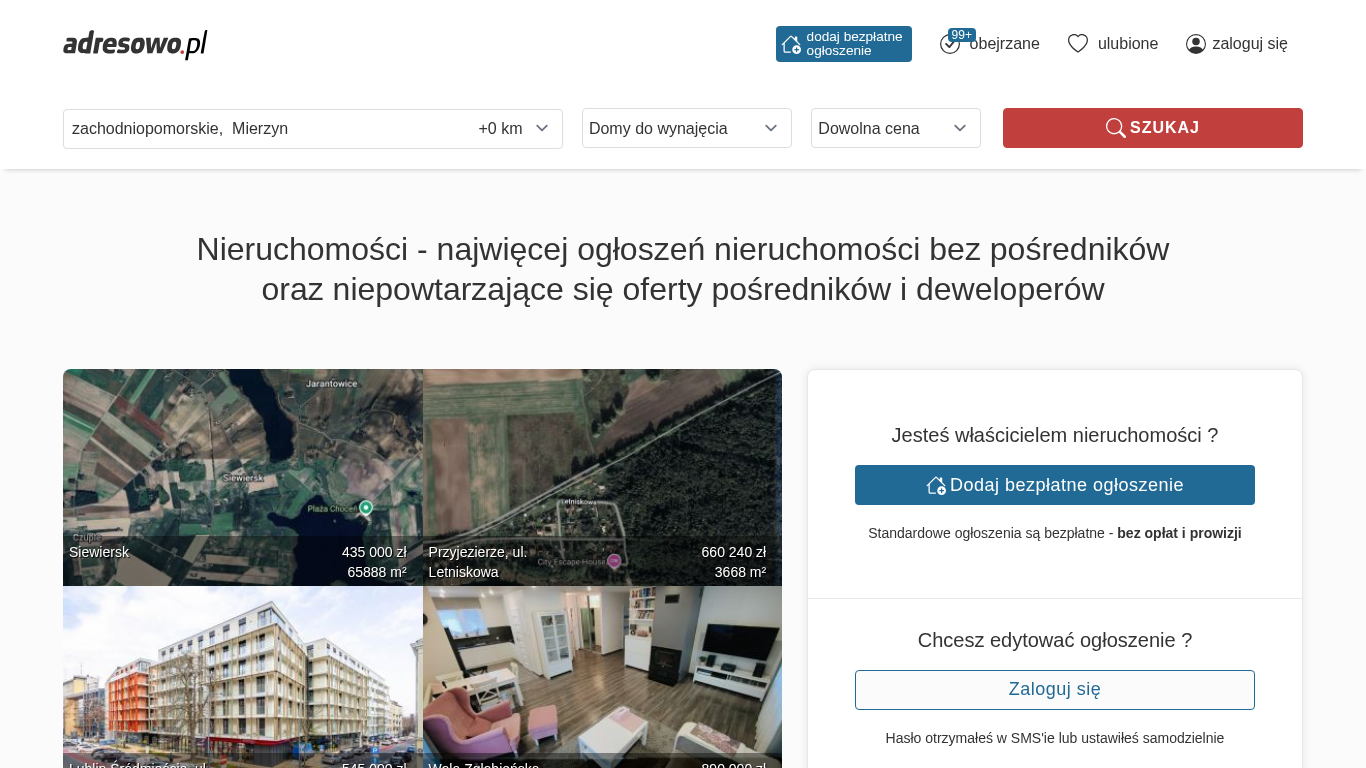This screenshot has height=768, width=1366.
Task: Open the Dowolna cena price dropdown
Action: 895,128
